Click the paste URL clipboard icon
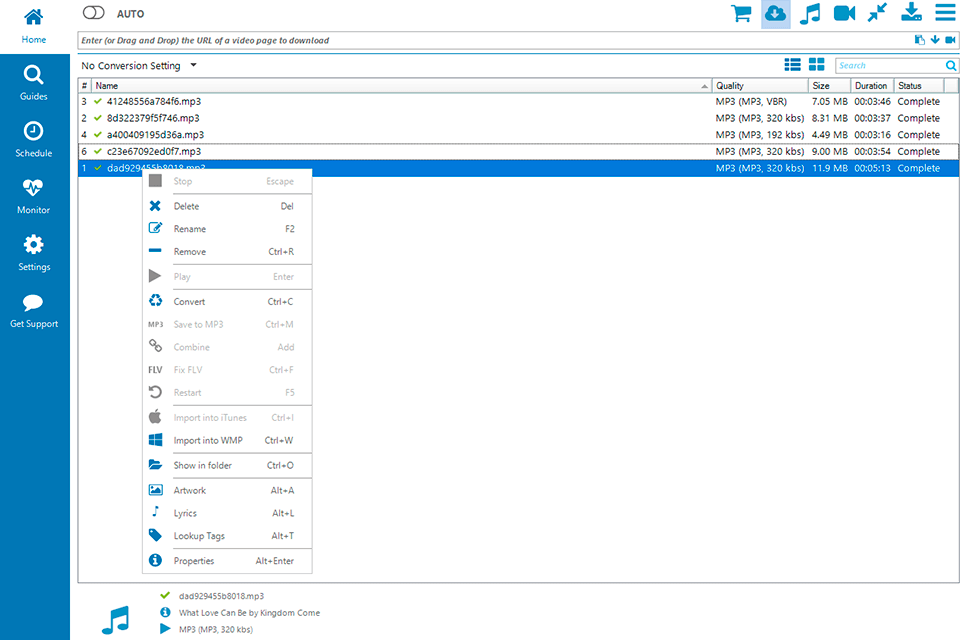 pyautogui.click(x=919, y=40)
